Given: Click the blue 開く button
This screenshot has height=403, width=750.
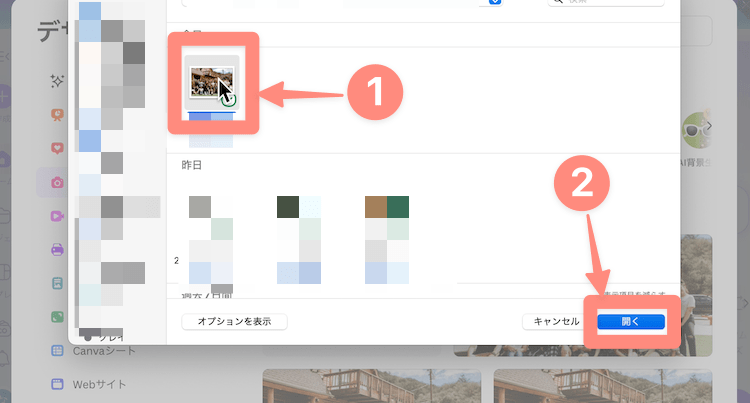Looking at the screenshot, I should tap(631, 322).
